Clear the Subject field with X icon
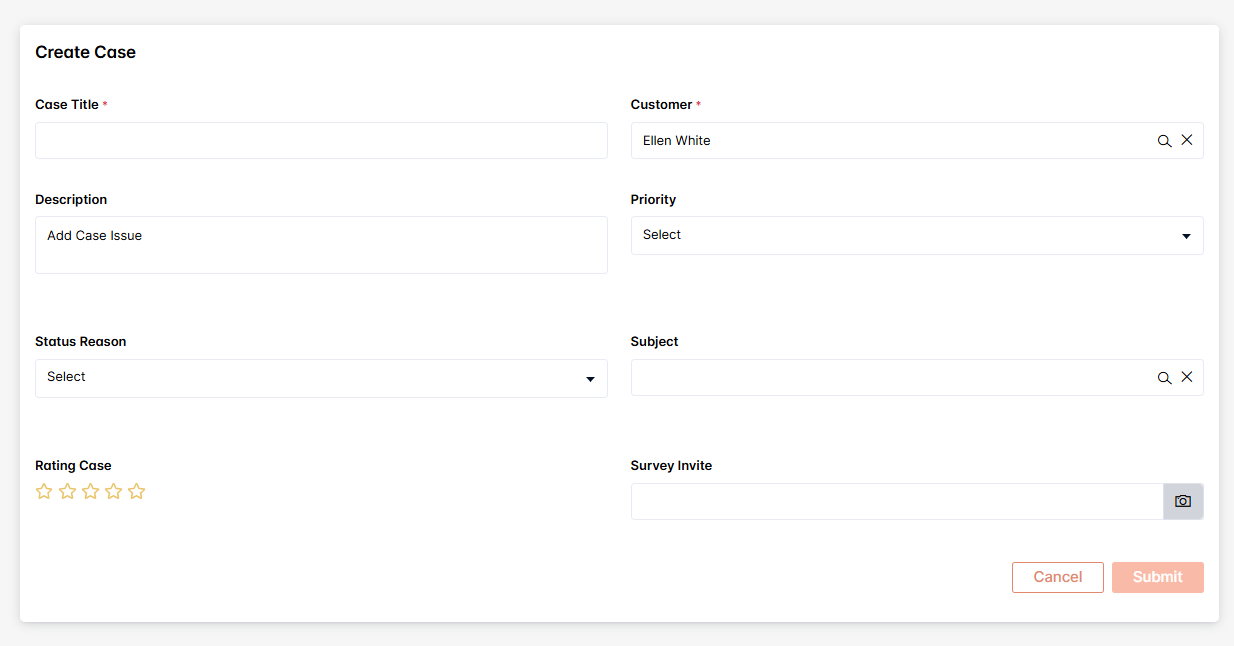The height and width of the screenshot is (646, 1234). 1187,378
